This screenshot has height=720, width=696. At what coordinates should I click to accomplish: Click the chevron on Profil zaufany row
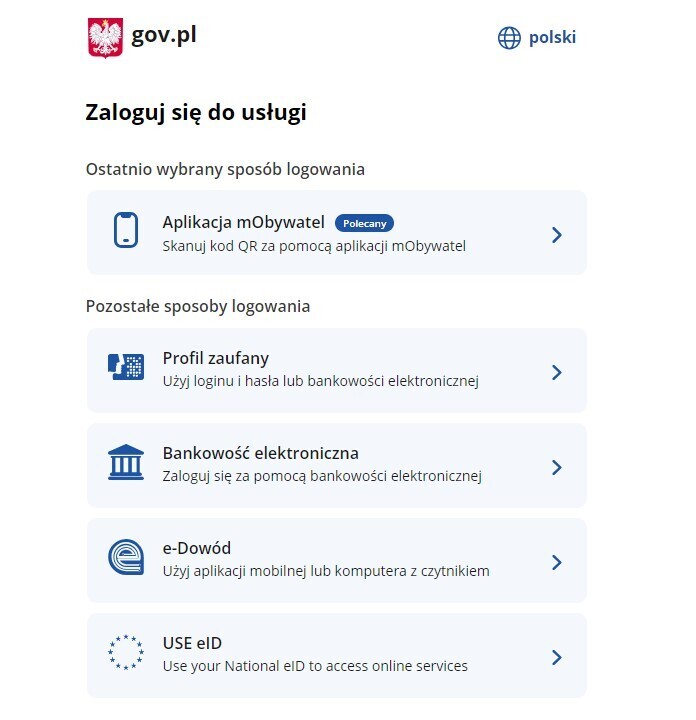[x=557, y=372]
